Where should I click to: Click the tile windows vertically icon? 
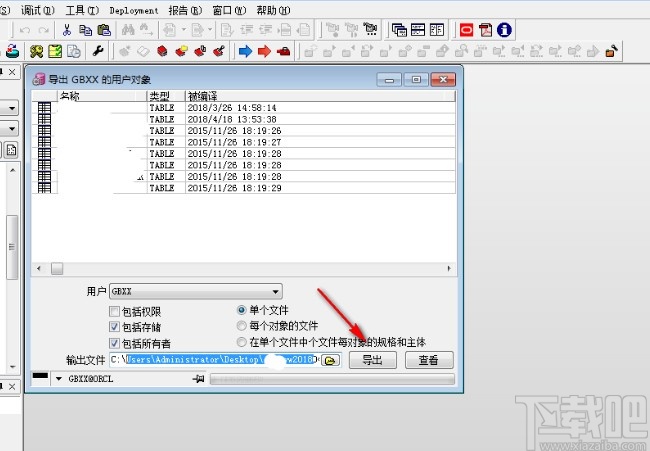click(437, 30)
